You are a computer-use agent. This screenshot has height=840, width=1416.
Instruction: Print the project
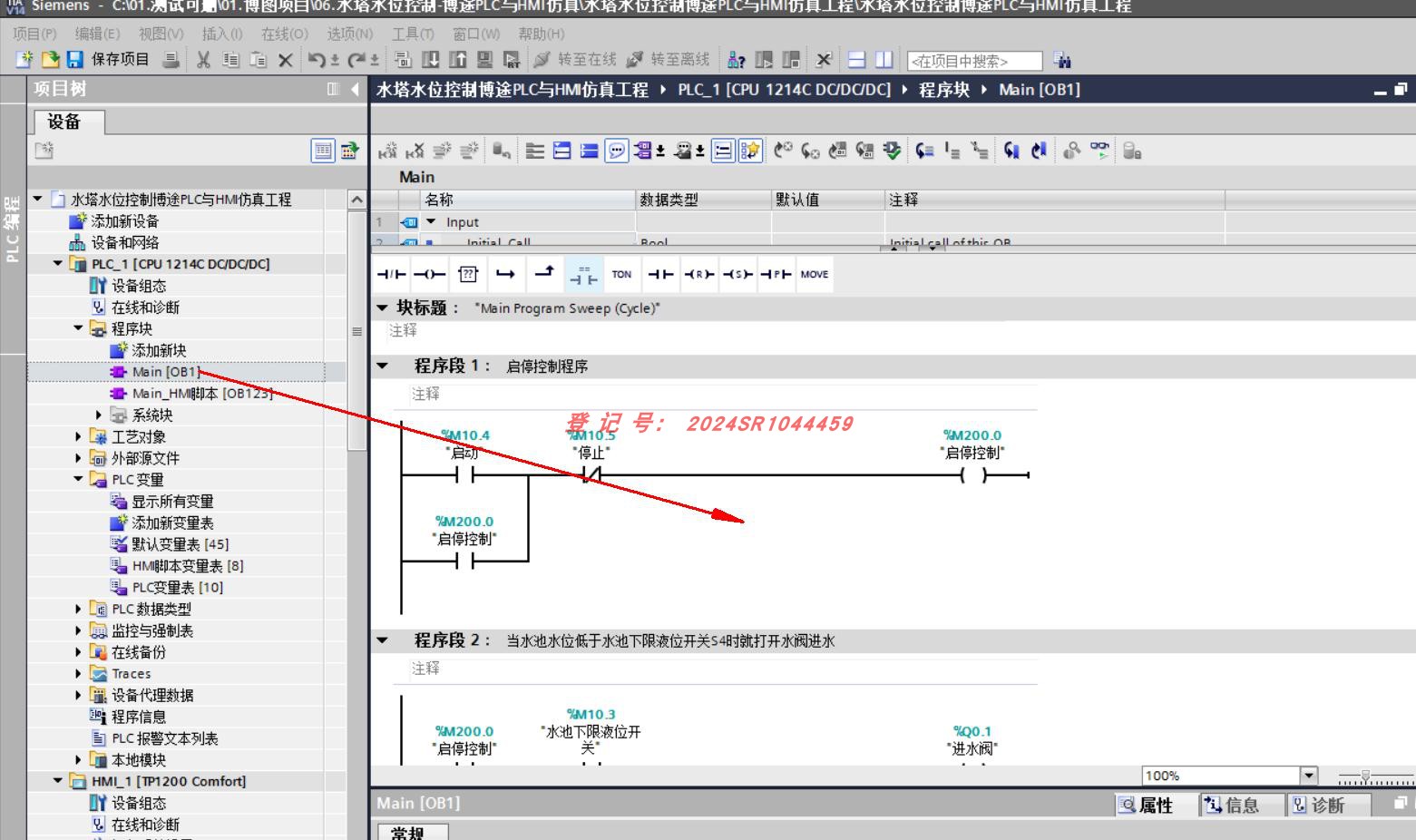tap(171, 60)
